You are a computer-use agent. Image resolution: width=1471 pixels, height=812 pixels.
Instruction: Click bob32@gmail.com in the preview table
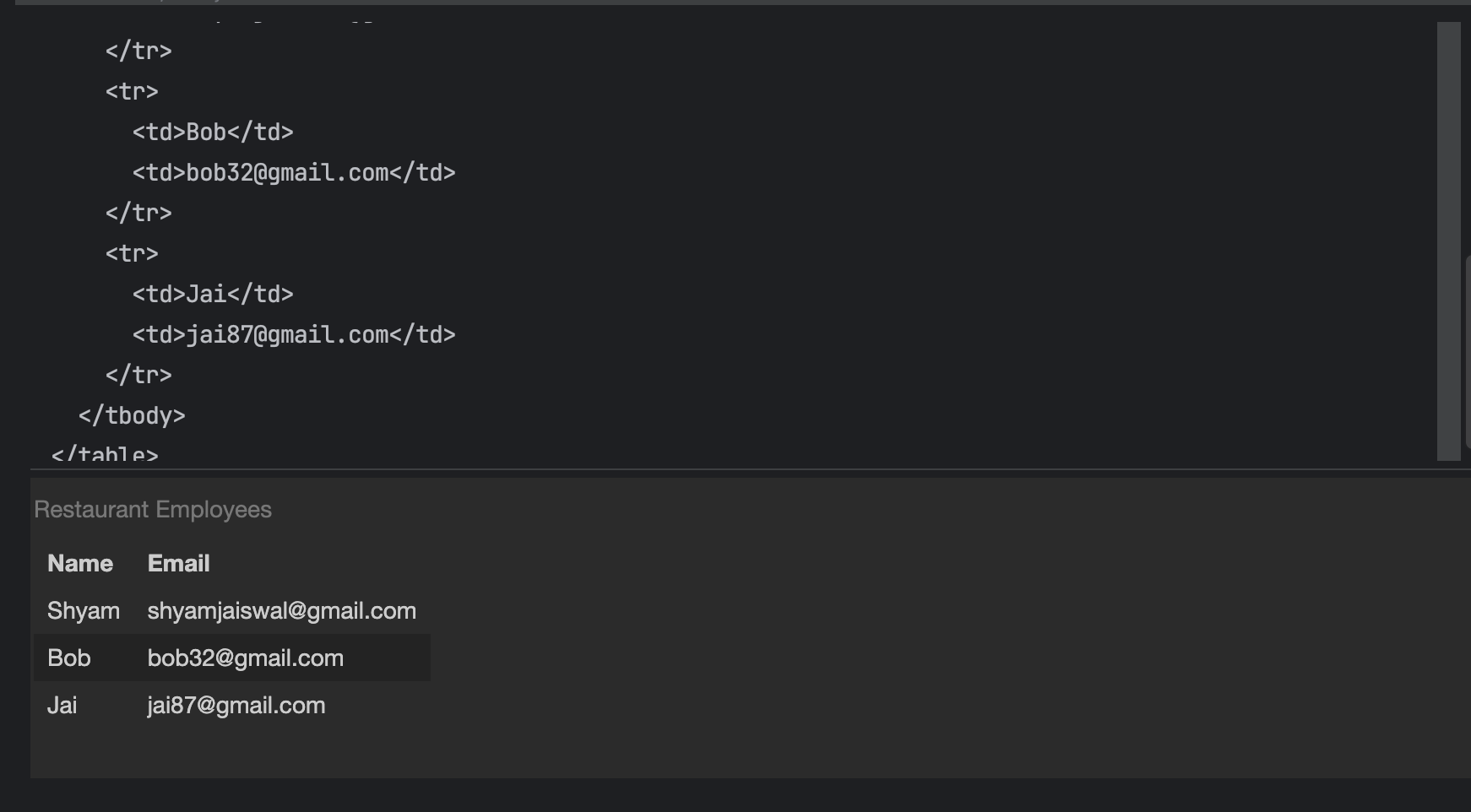[x=245, y=658]
